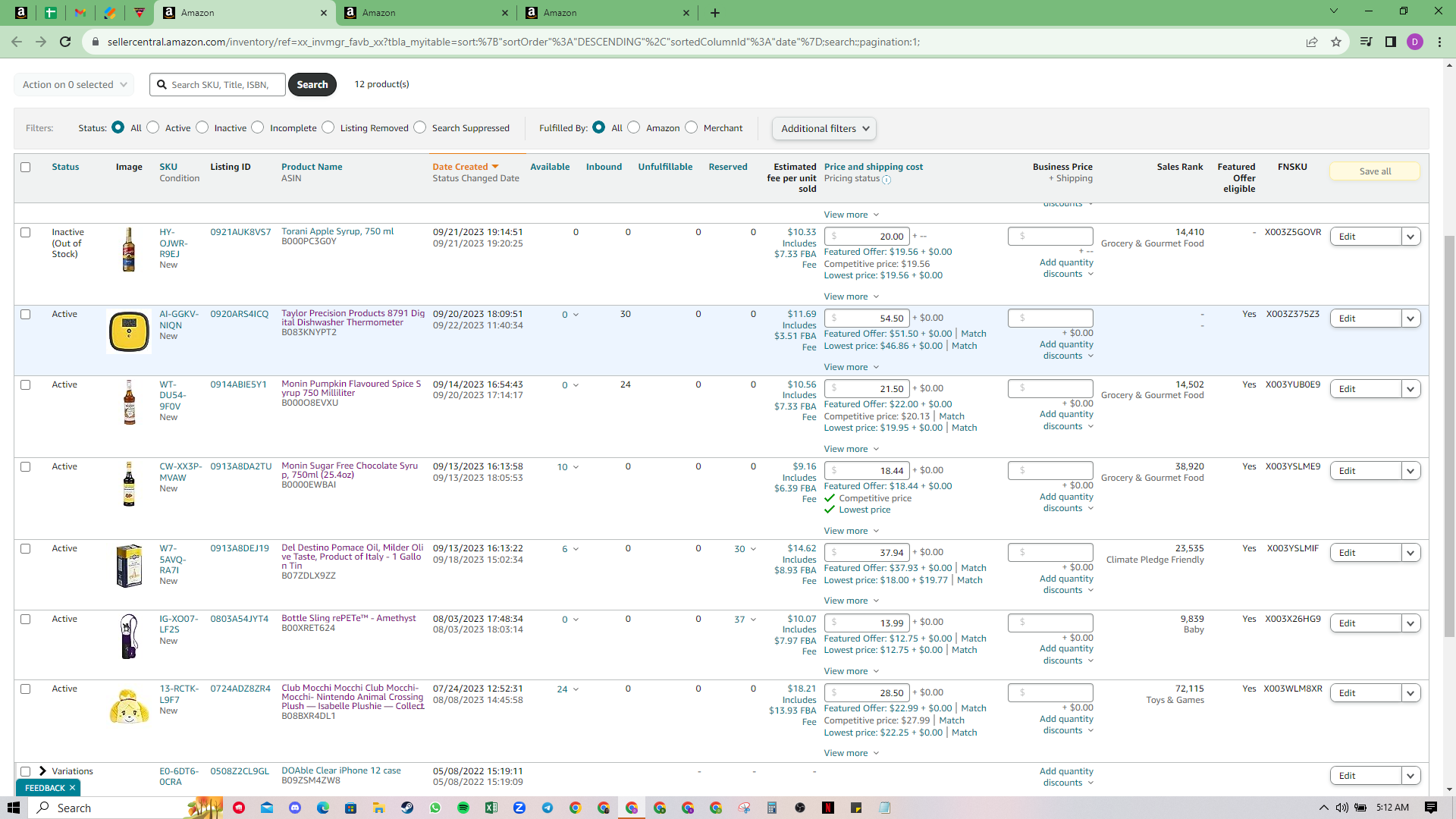
Task: Open Zoom from the taskbar
Action: [x=519, y=808]
